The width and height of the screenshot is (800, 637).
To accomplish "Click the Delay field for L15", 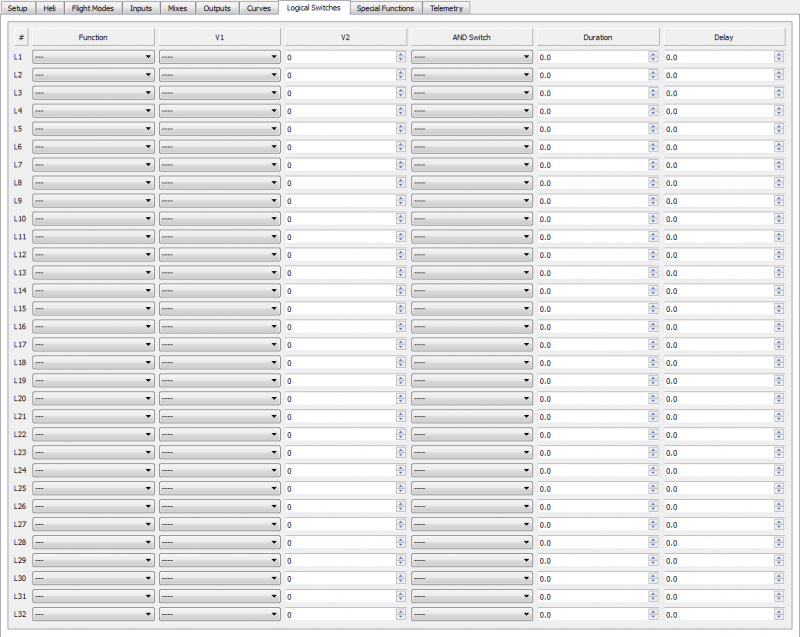I will (x=717, y=309).
